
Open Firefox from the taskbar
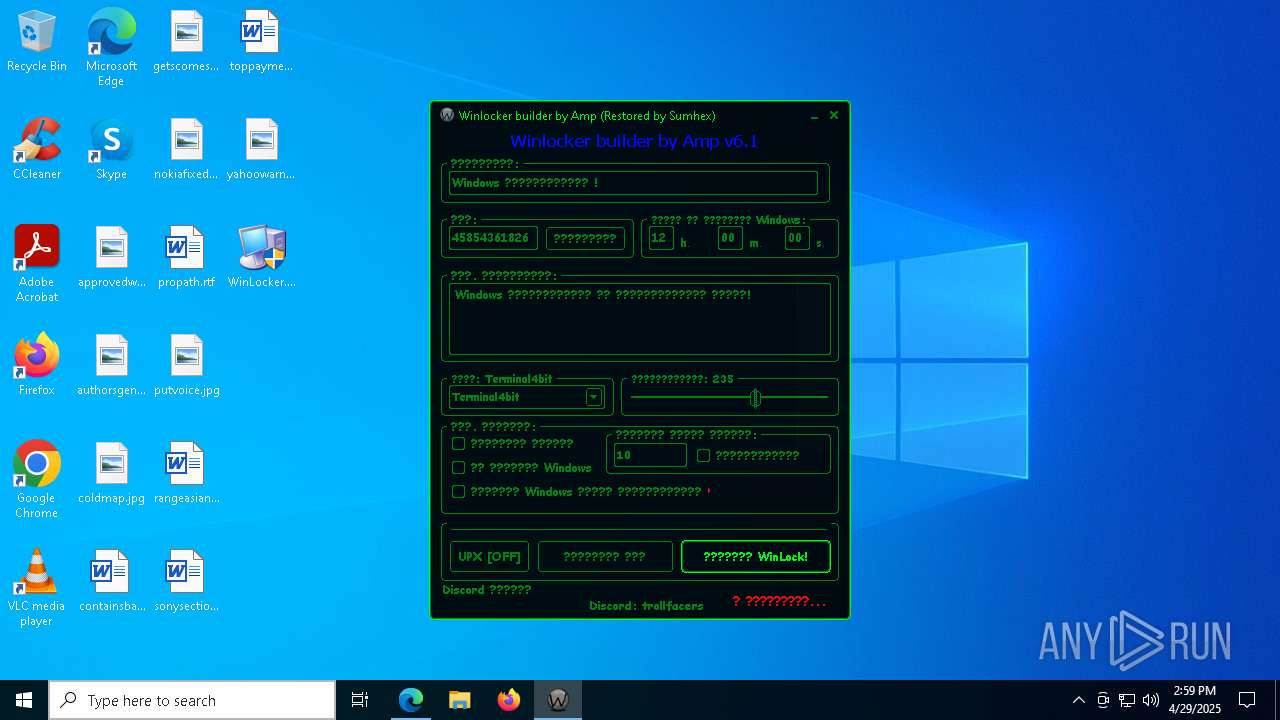(x=509, y=700)
